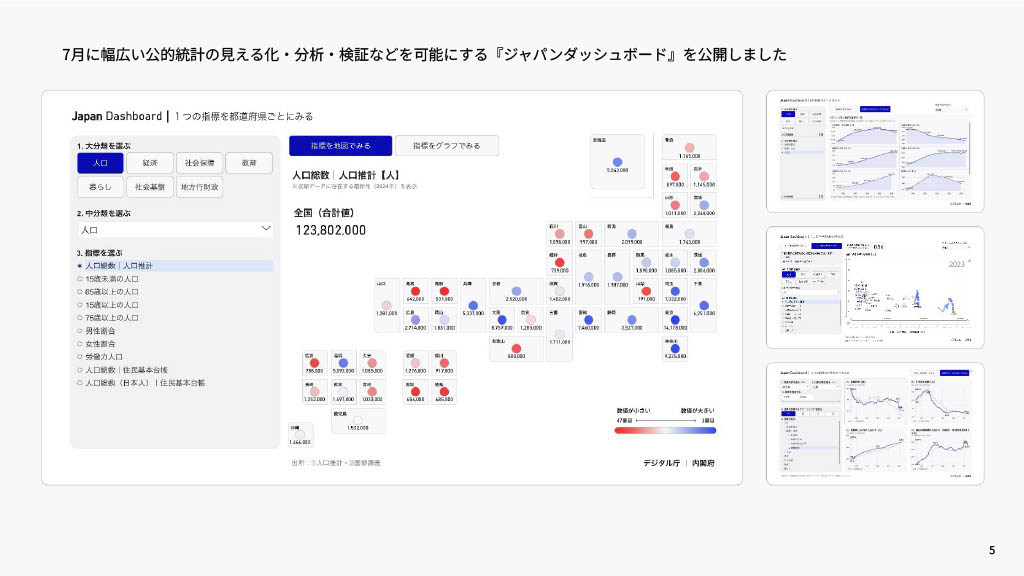Click the Yamaguchi prefecture map tile
Image resolution: width=1024 pixels, height=576 pixels.
[388, 304]
